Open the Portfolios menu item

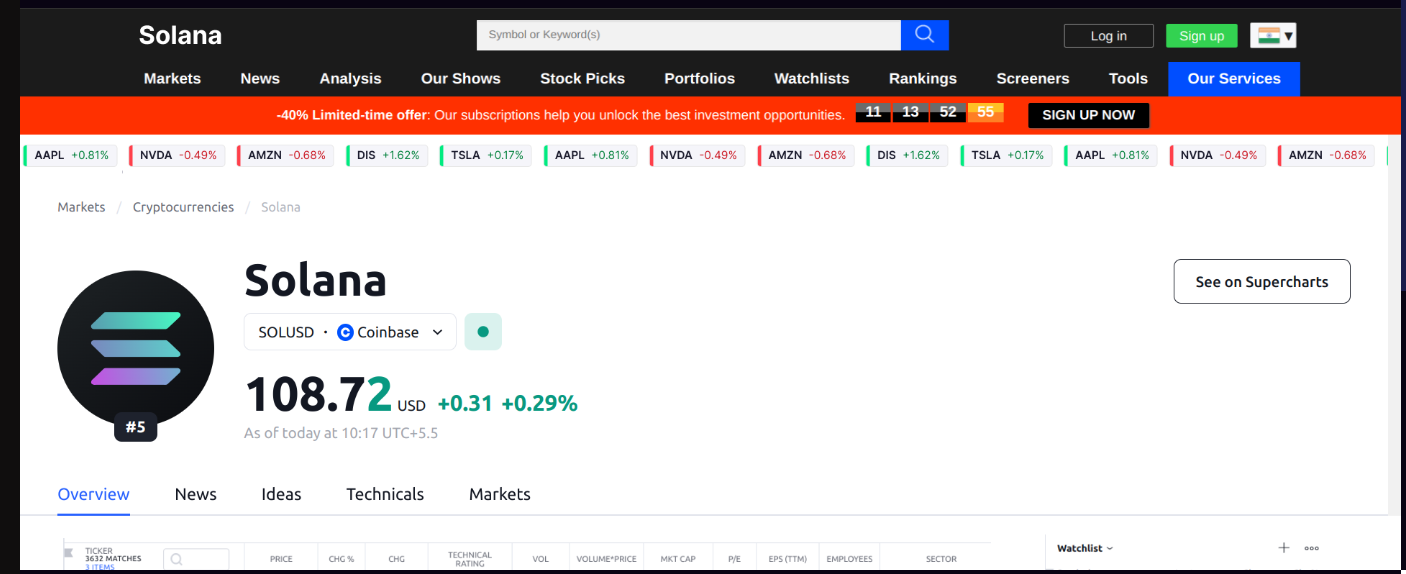(x=700, y=78)
